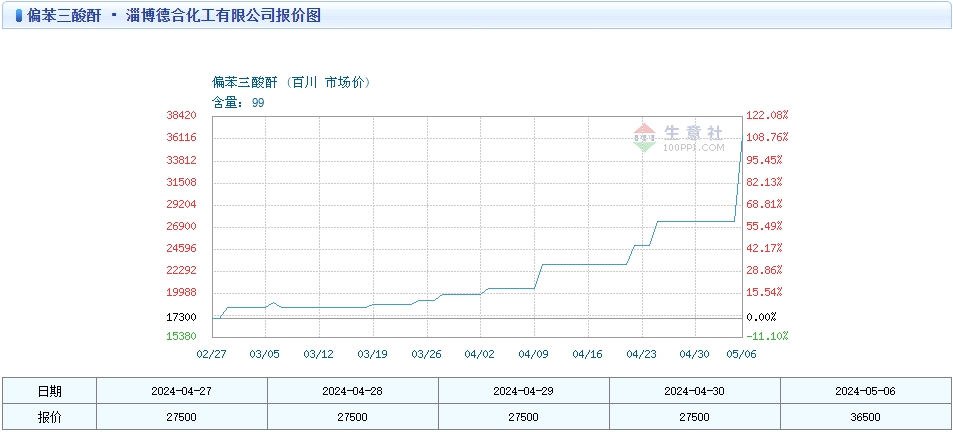The height and width of the screenshot is (432, 953).
Task: Select the 2024-04-30 date cell
Action: click(x=694, y=391)
